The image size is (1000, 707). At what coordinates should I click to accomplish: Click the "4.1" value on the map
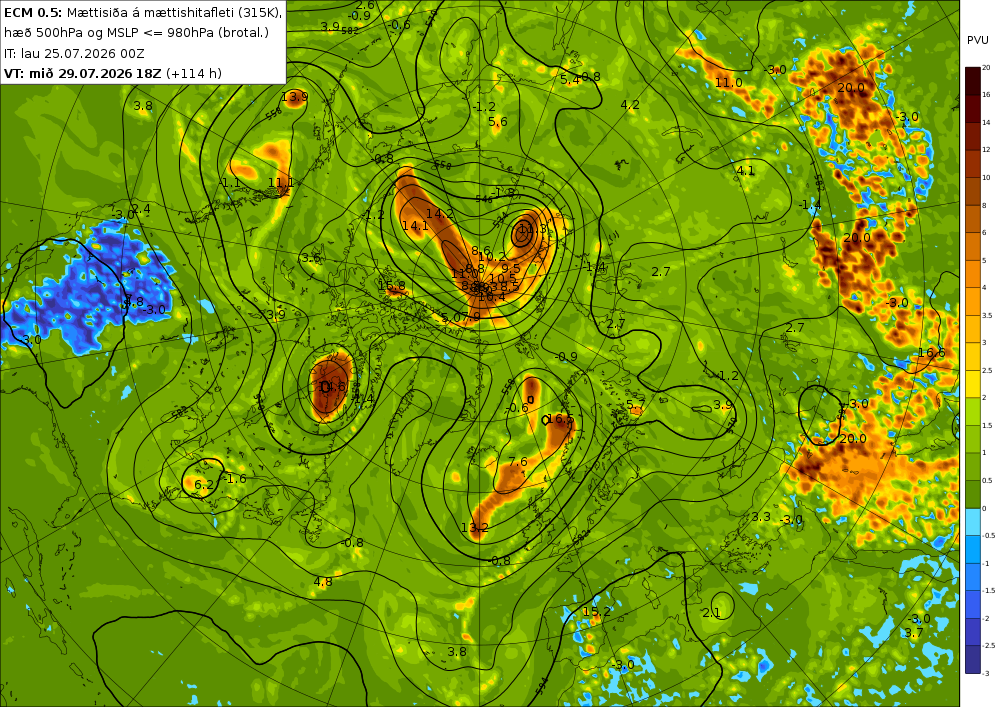click(x=745, y=171)
